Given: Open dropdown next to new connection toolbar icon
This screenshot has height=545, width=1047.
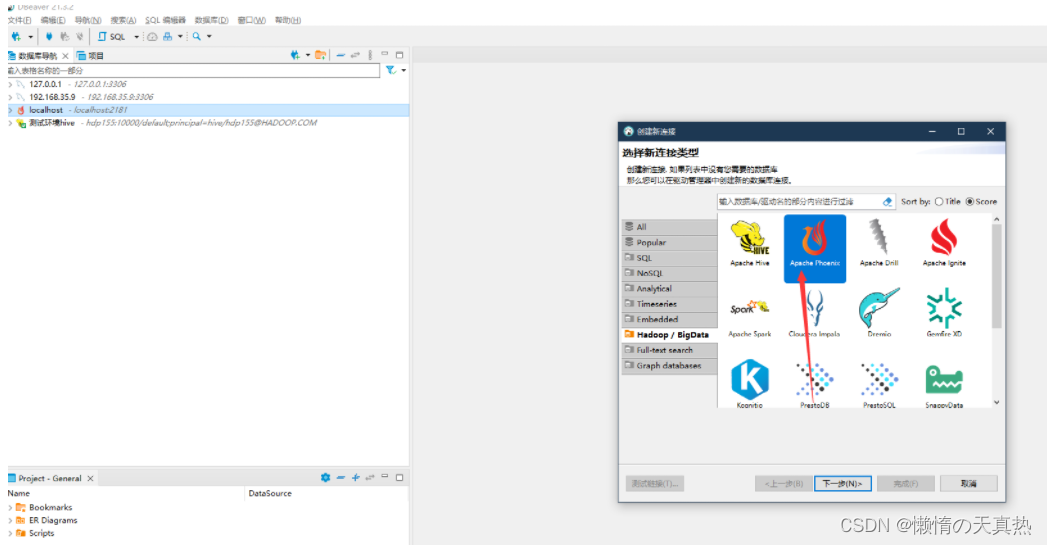Looking at the screenshot, I should 30,37.
